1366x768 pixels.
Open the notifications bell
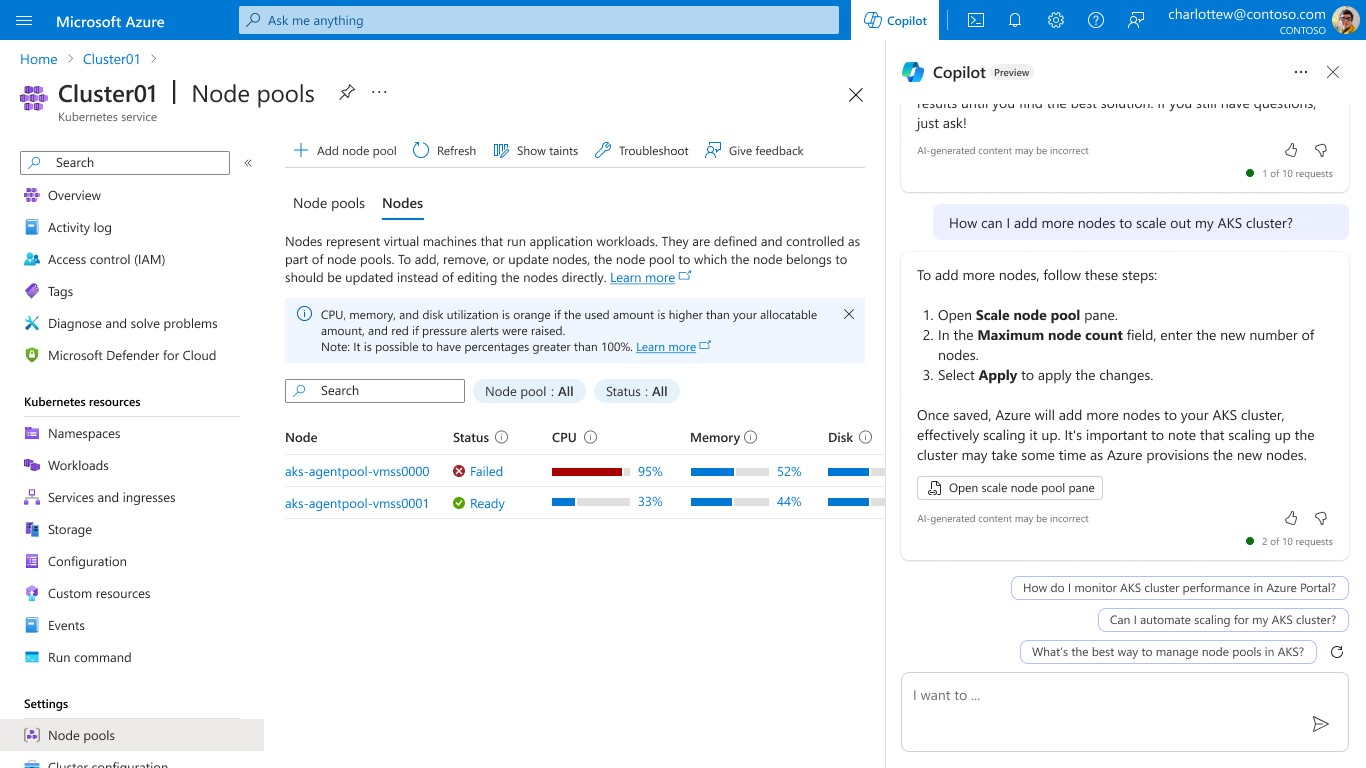(x=1015, y=20)
